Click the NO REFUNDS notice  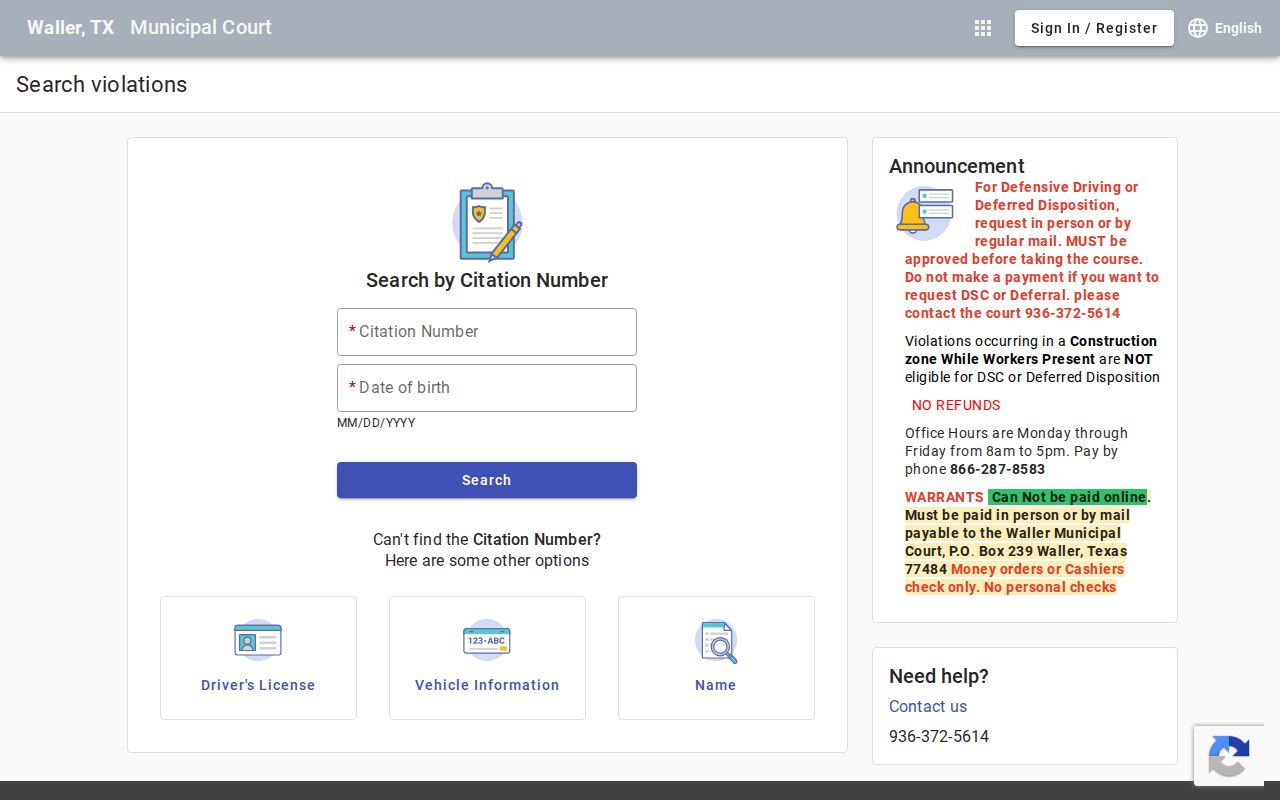(x=956, y=405)
